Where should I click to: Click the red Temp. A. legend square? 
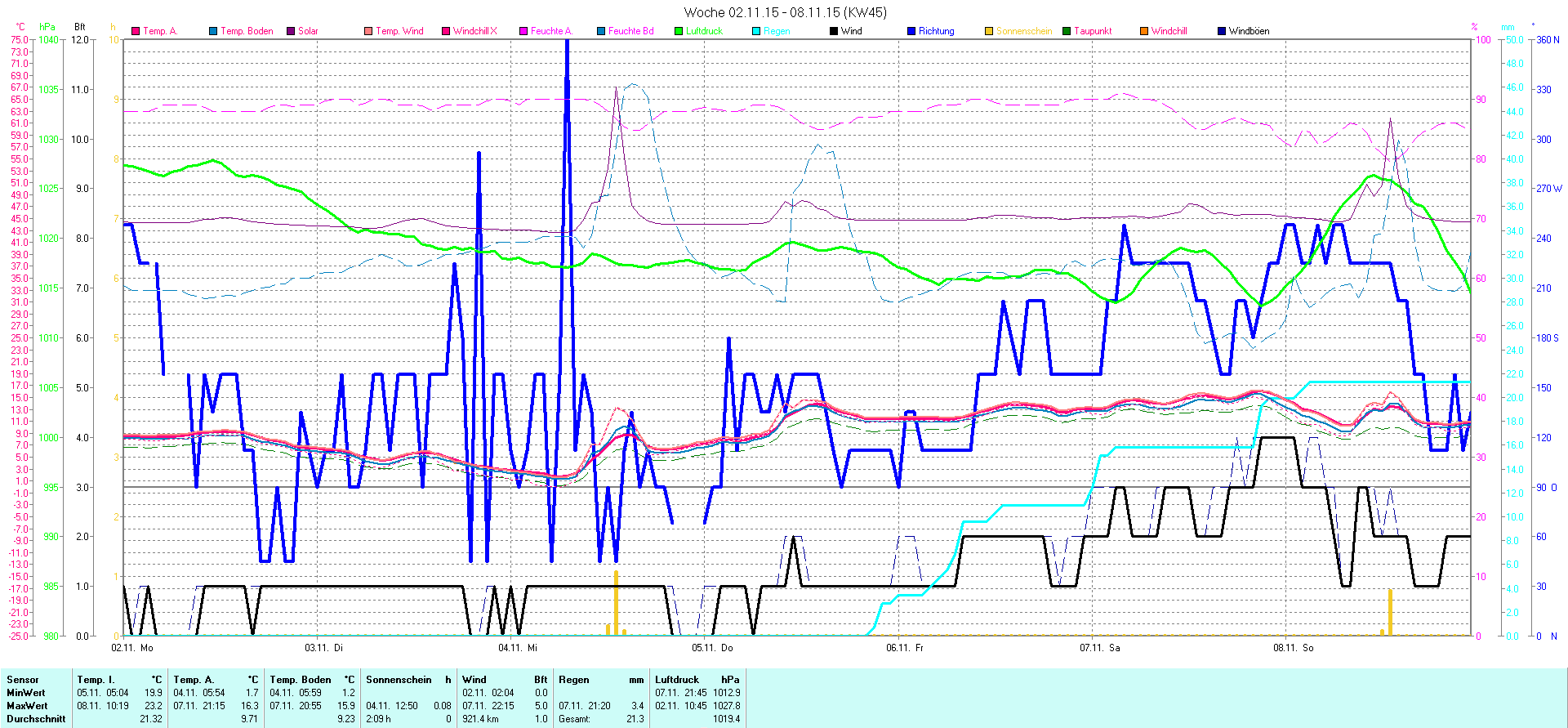click(136, 31)
